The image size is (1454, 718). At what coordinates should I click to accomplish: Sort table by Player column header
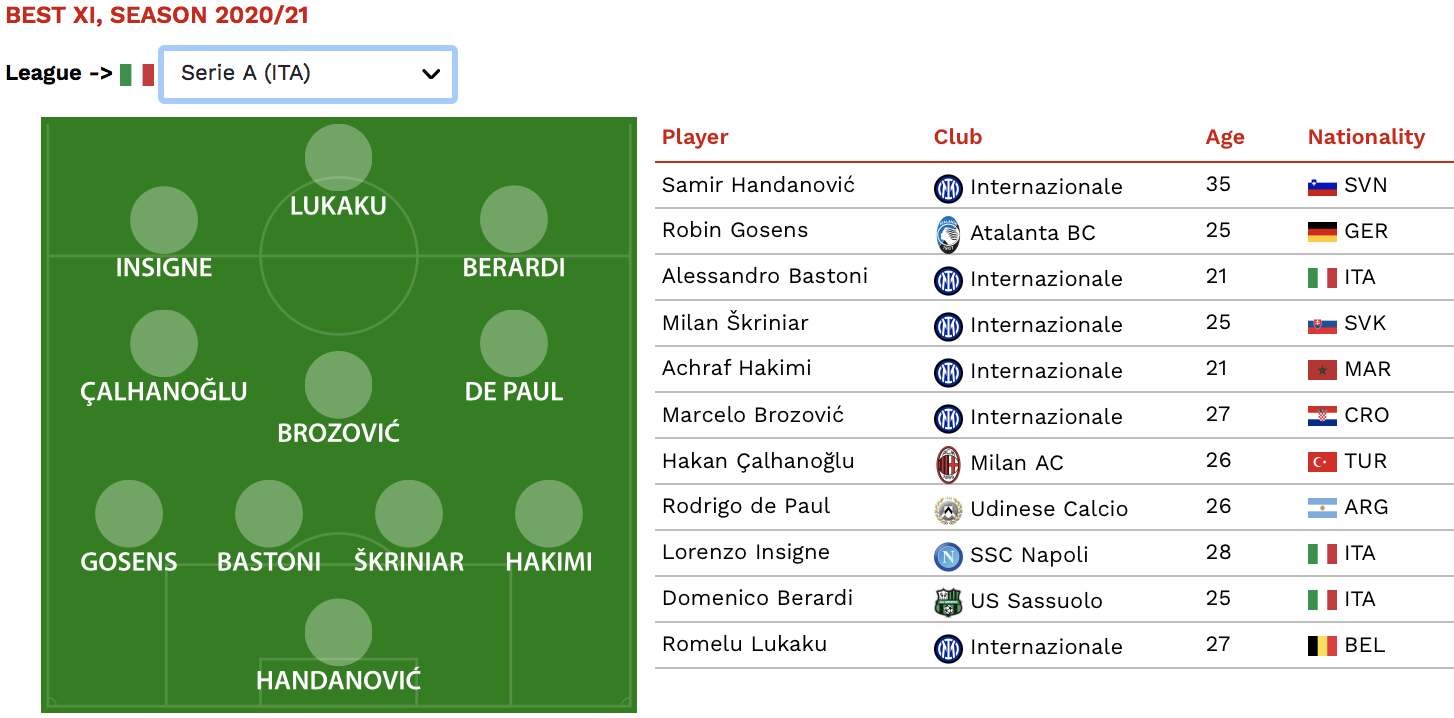tap(695, 137)
